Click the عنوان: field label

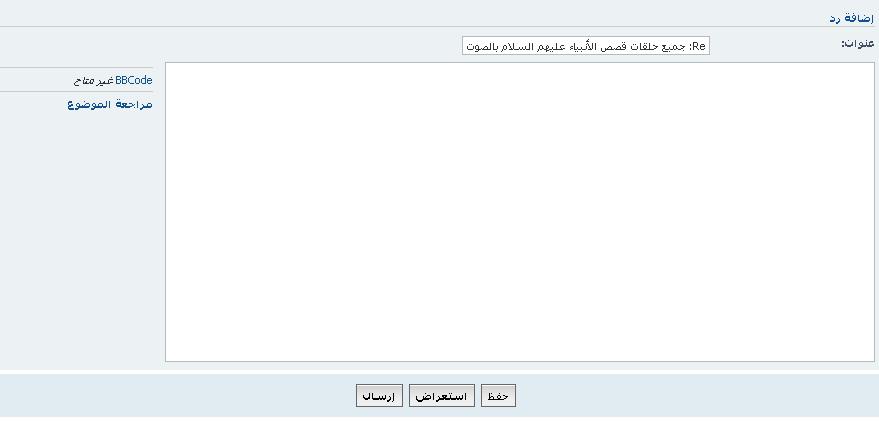pyautogui.click(x=857, y=43)
